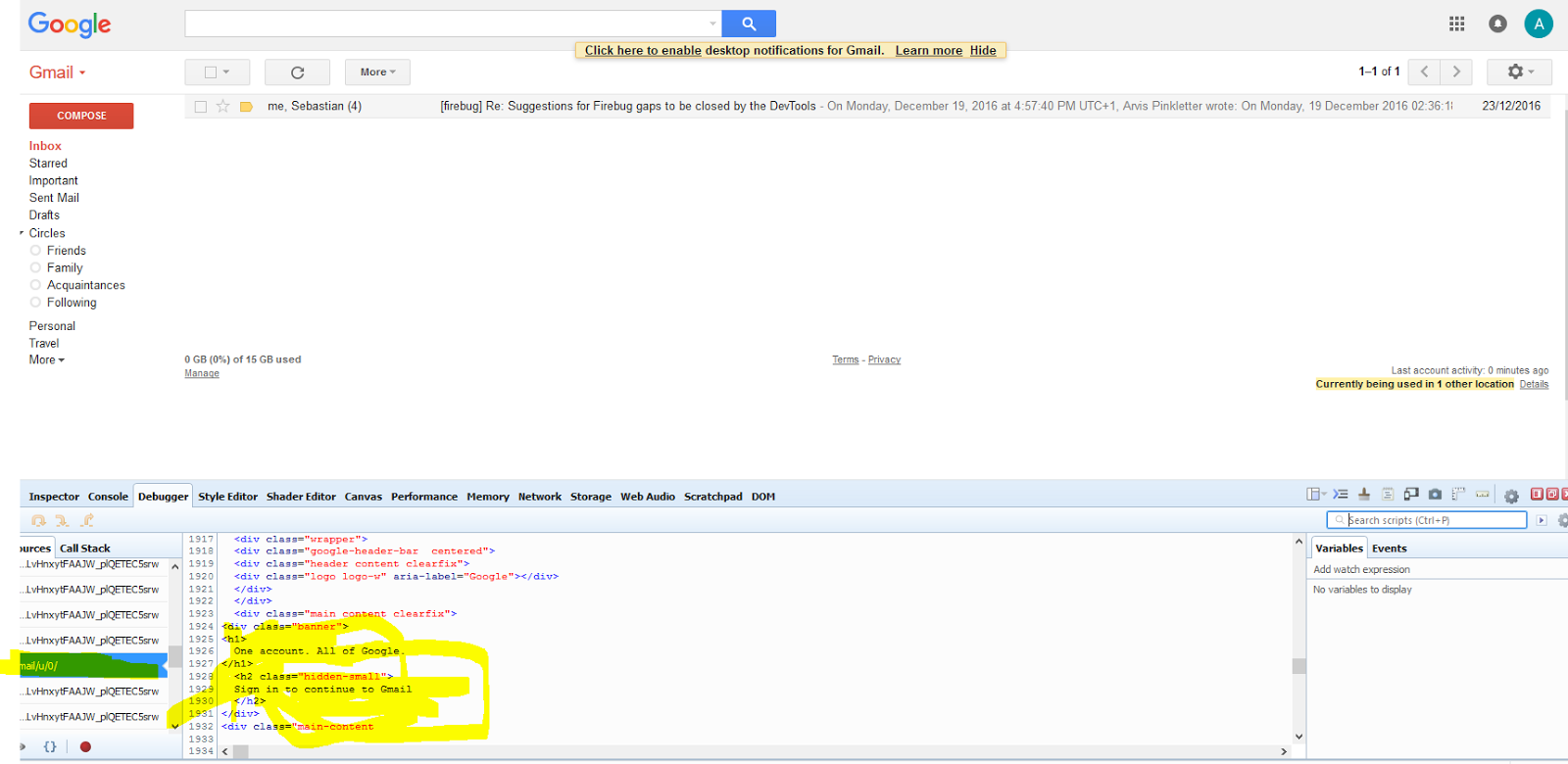Screen dimensions: 1568x764
Task: Toggle rulers for the page
Action: point(1458,494)
